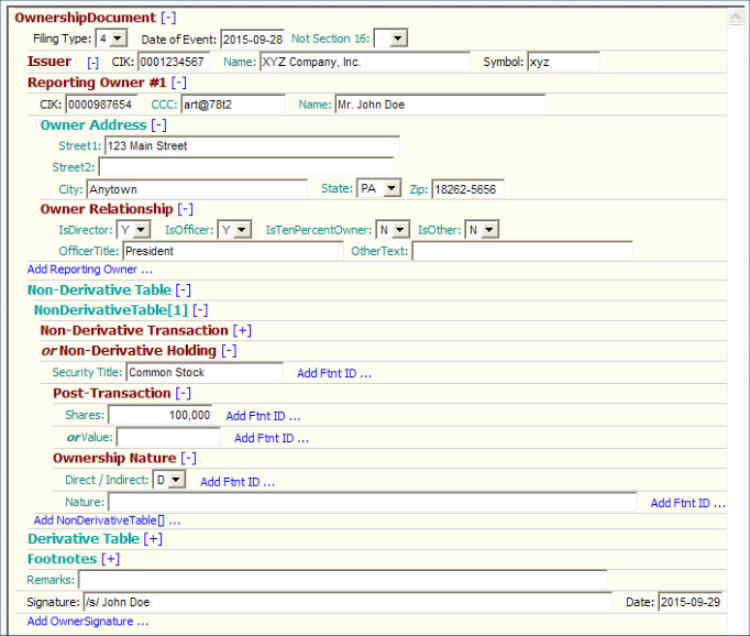Click the OfficerTitle field
The width and height of the screenshot is (750, 636).
tap(233, 251)
